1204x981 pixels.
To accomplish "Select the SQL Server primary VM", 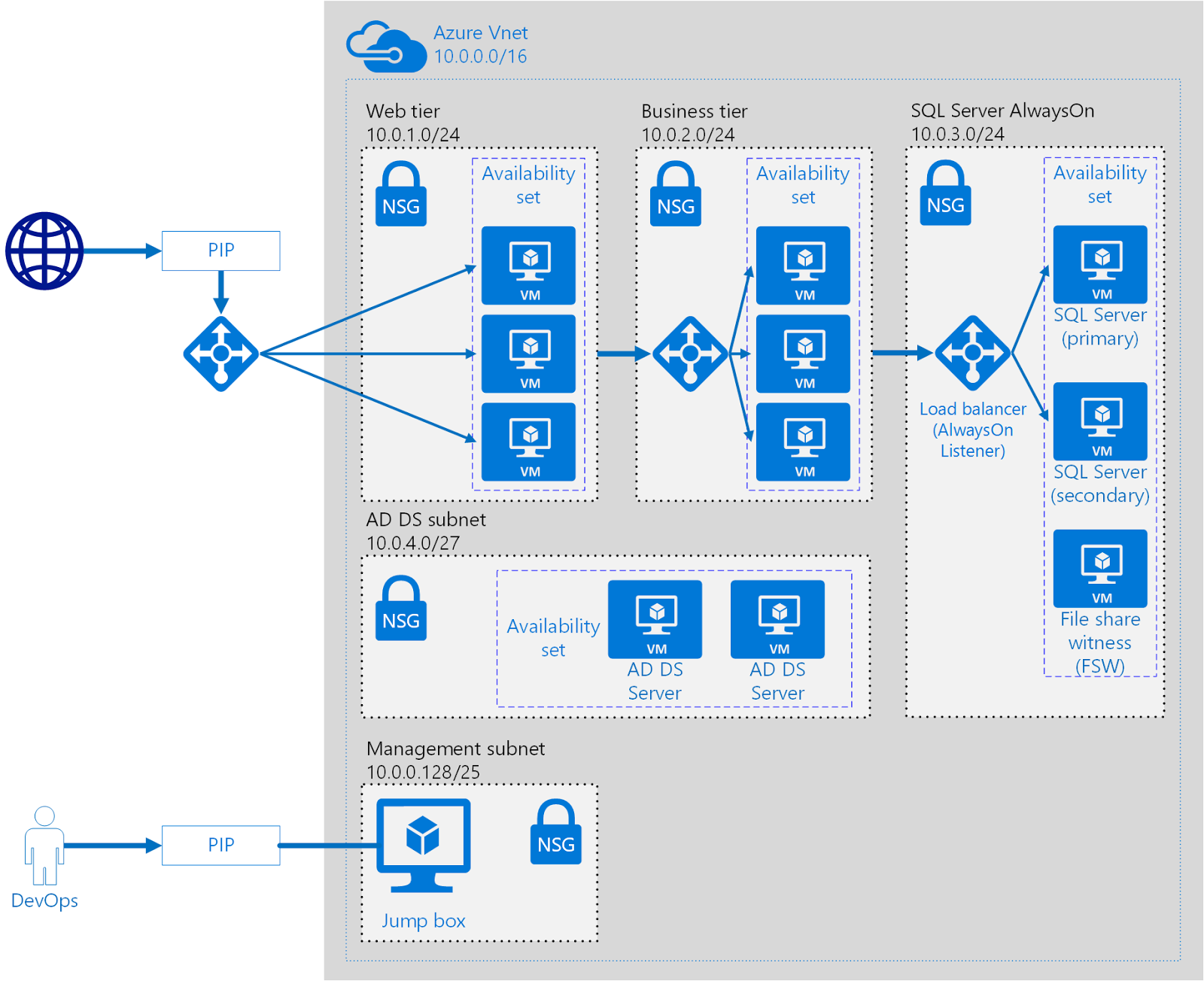I will (x=1100, y=265).
